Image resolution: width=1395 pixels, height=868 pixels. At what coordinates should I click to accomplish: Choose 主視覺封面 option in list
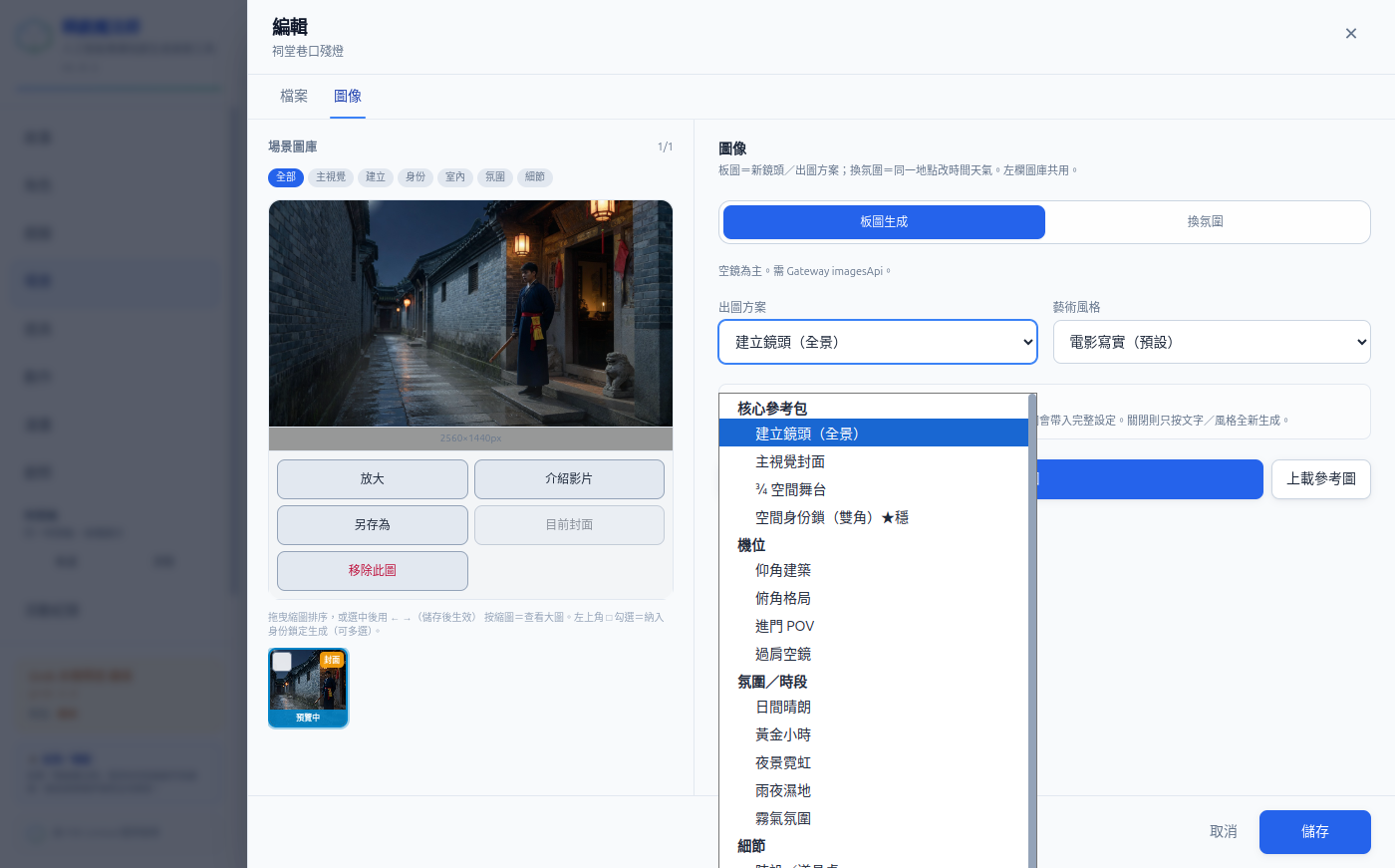pos(874,461)
